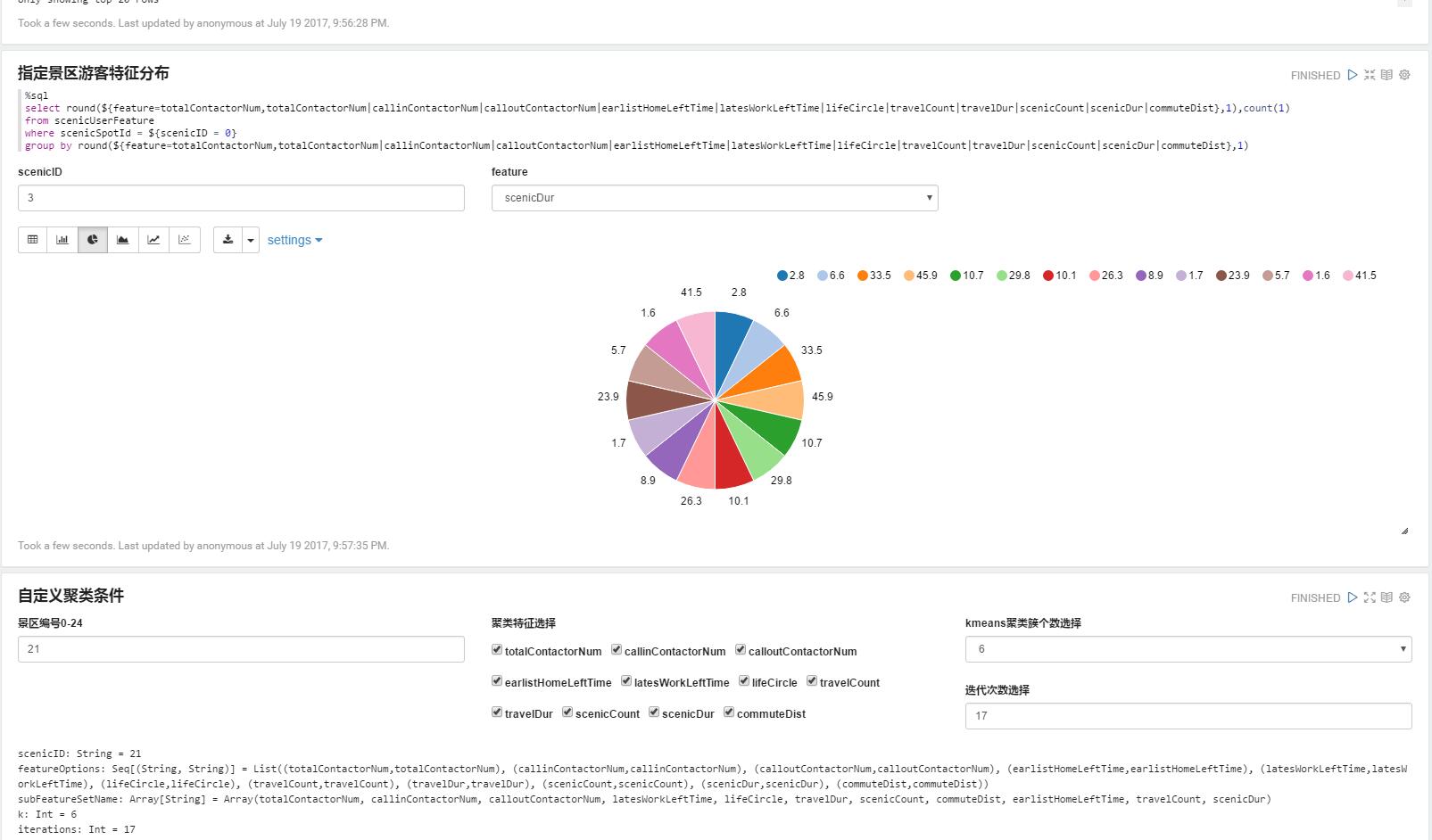Select the scatter chart visualization
1432x840 pixels.
tap(184, 240)
